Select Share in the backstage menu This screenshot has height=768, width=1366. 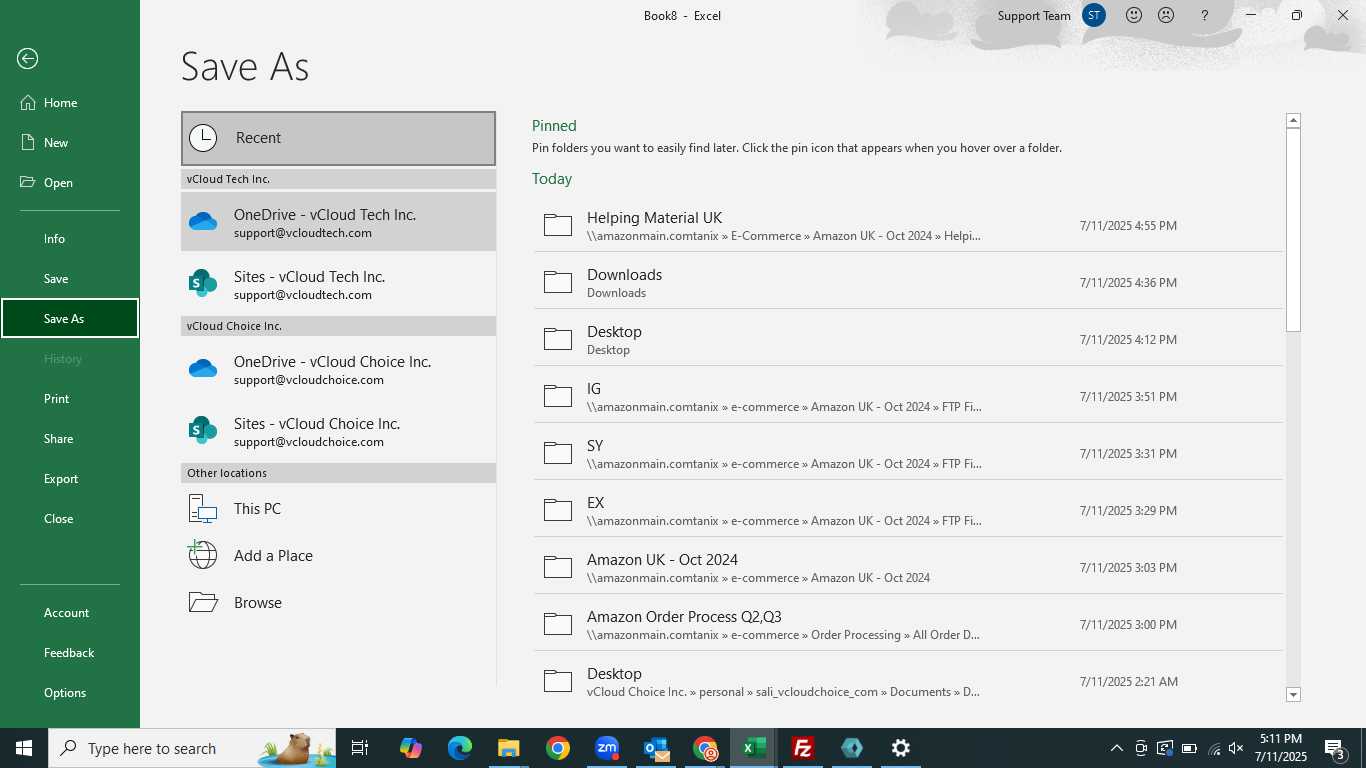70,439
